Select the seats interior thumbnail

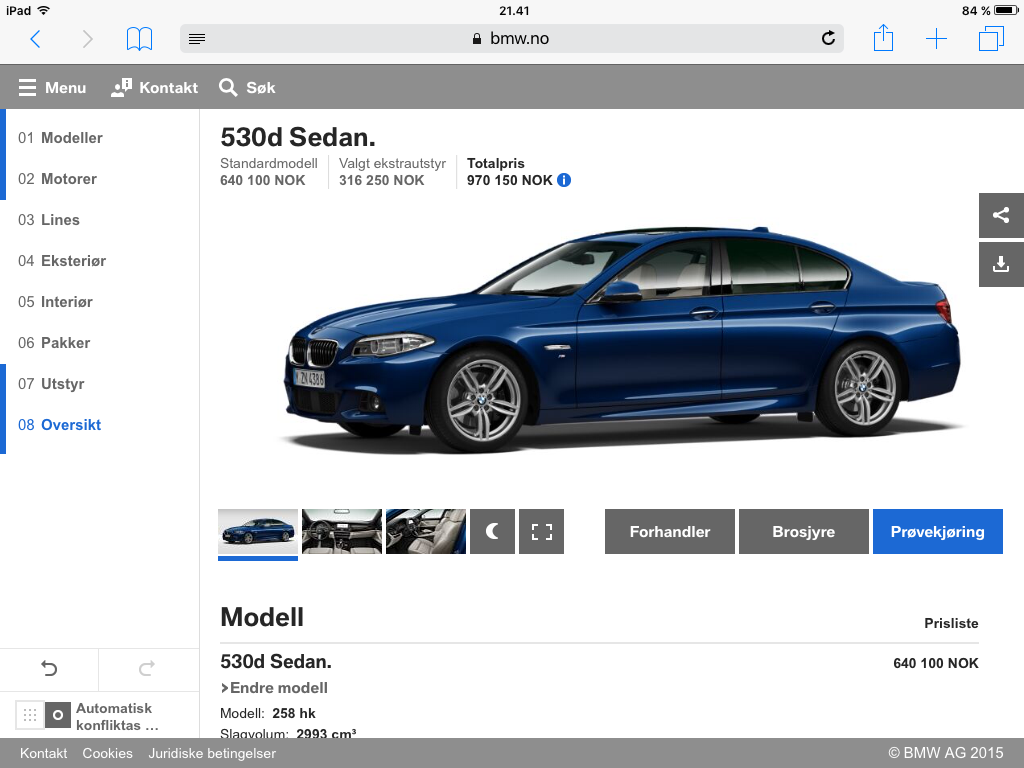tap(426, 532)
